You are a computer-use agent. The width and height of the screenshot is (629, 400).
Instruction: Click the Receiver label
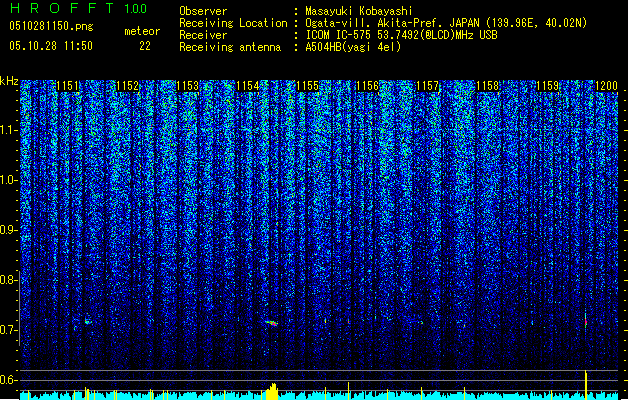[203, 35]
